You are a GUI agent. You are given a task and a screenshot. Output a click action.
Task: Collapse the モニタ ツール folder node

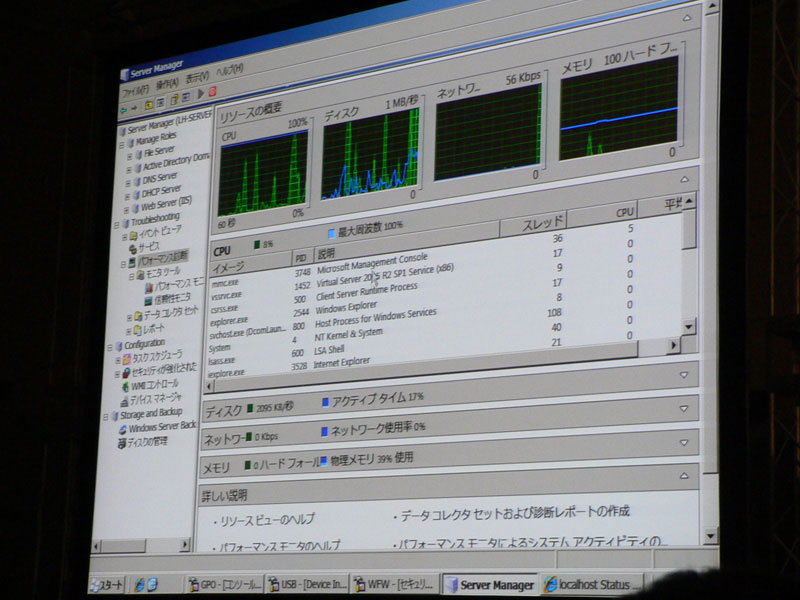131,276
